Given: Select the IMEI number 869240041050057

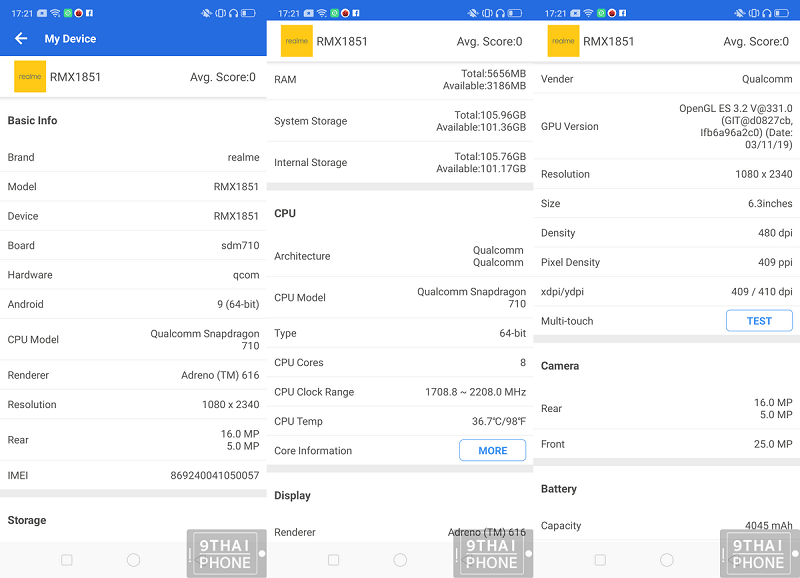Looking at the screenshot, I should (215, 475).
